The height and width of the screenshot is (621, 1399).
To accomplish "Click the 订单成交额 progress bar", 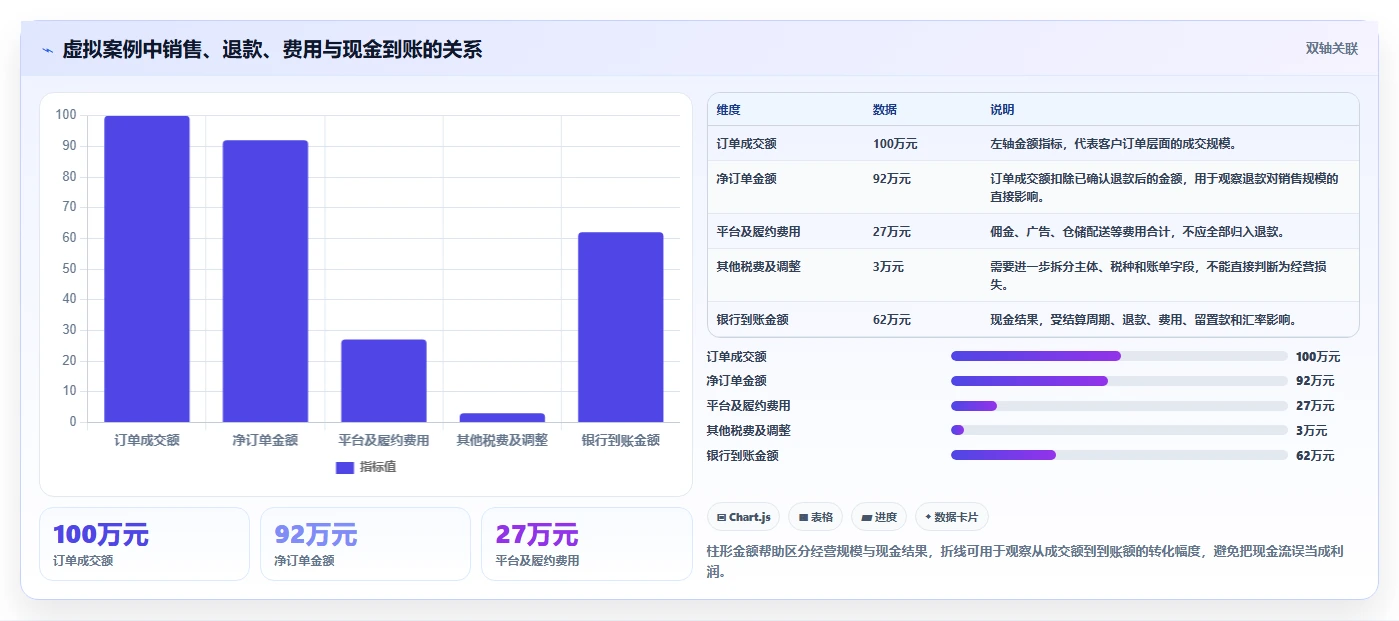I will (1119, 356).
